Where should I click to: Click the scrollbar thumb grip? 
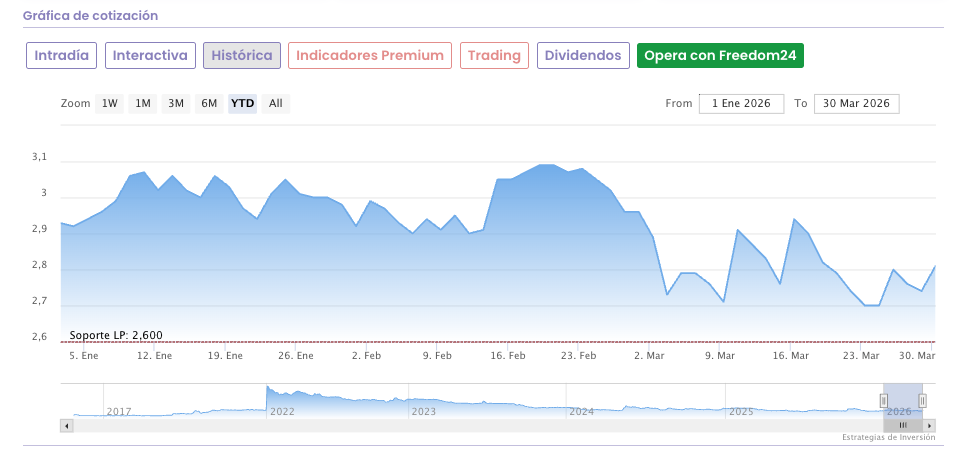coord(902,425)
